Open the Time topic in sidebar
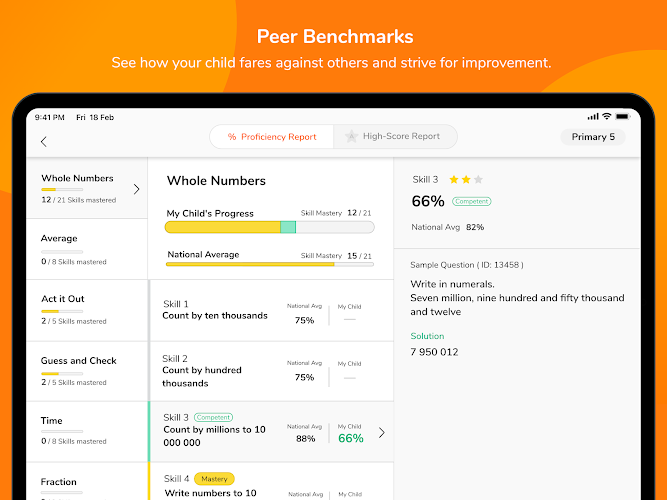Image resolution: width=667 pixels, height=500 pixels. (x=87, y=431)
